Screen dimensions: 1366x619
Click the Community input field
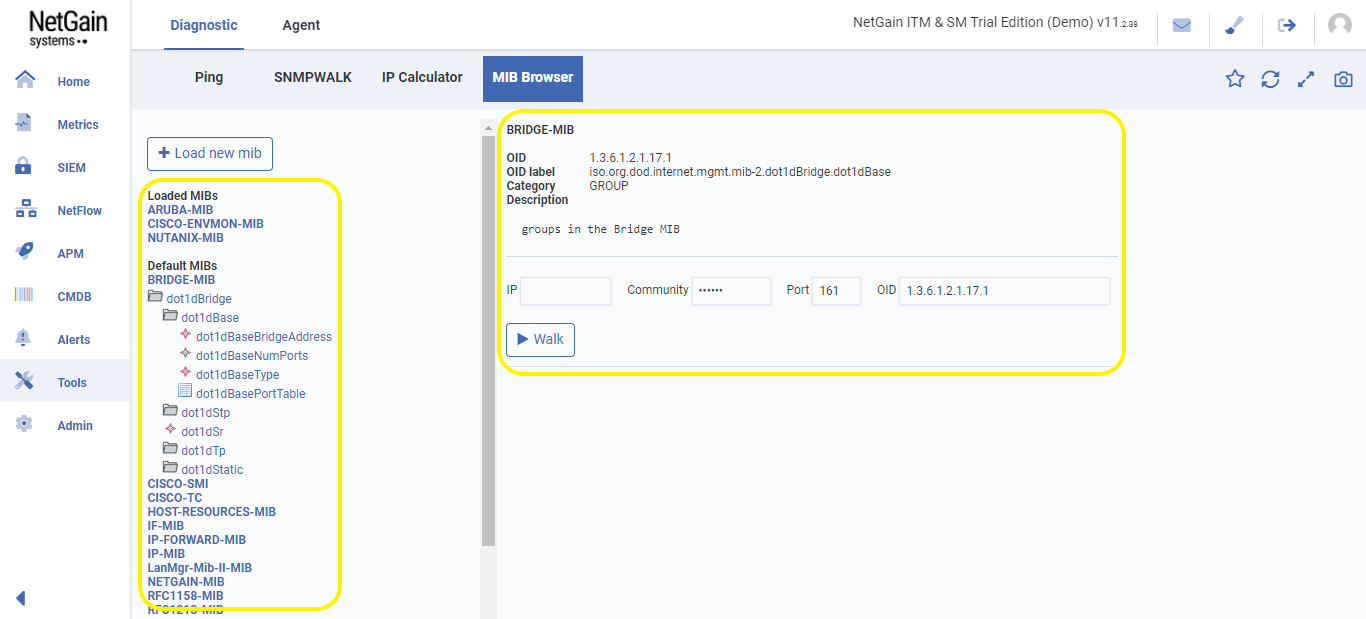(x=731, y=291)
